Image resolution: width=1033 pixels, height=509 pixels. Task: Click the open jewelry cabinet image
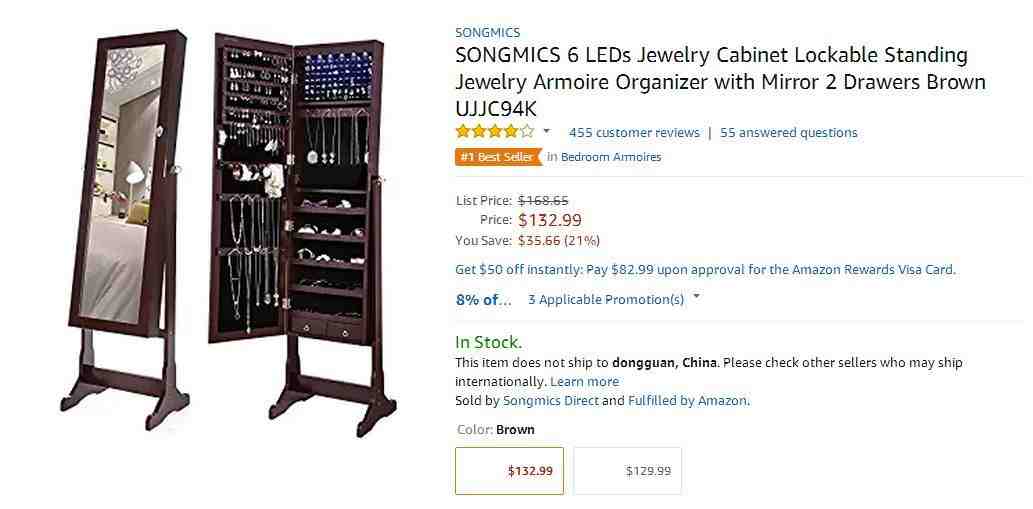[302, 234]
